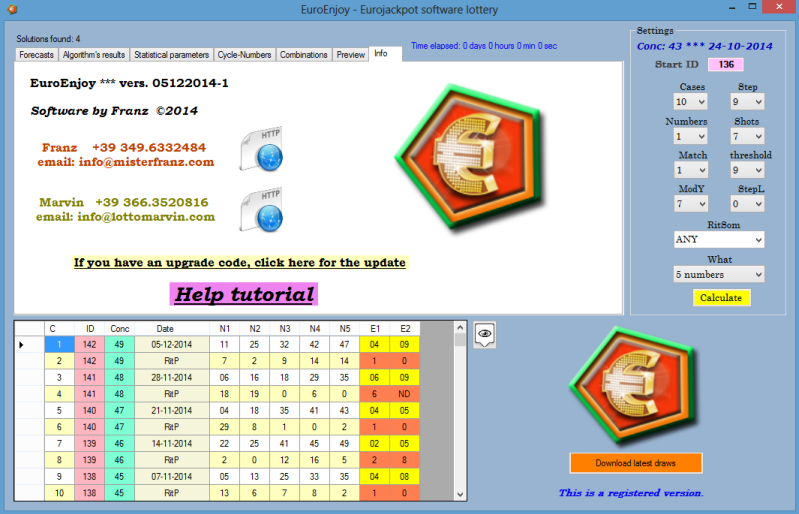
Task: Maximize the EuroEnjoy window
Action: tap(752, 7)
